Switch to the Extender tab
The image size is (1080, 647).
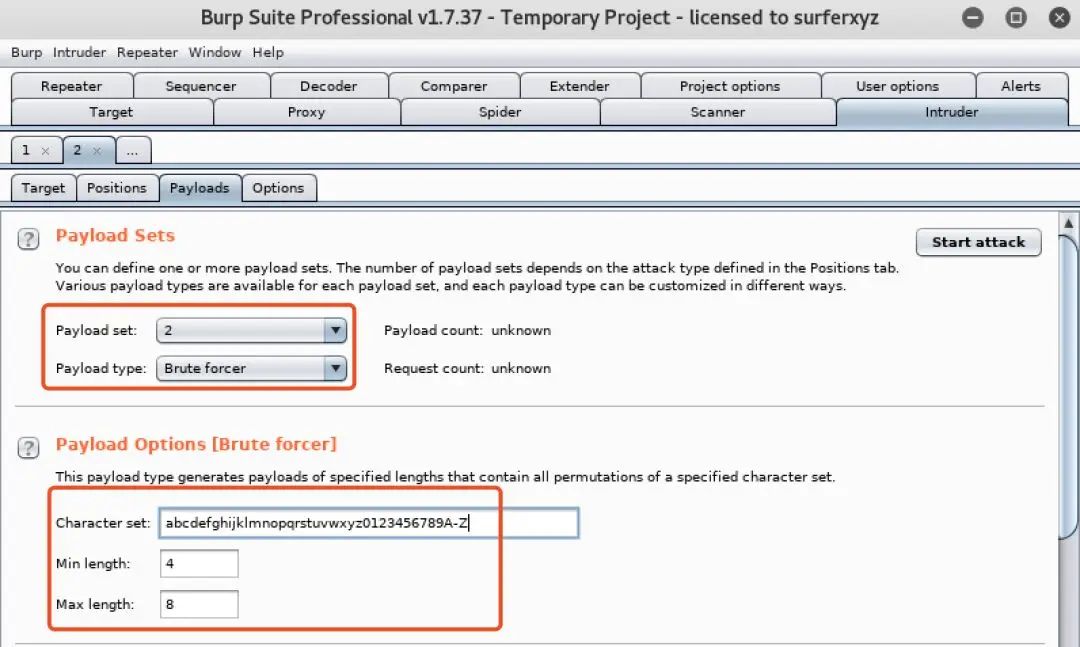(x=579, y=86)
